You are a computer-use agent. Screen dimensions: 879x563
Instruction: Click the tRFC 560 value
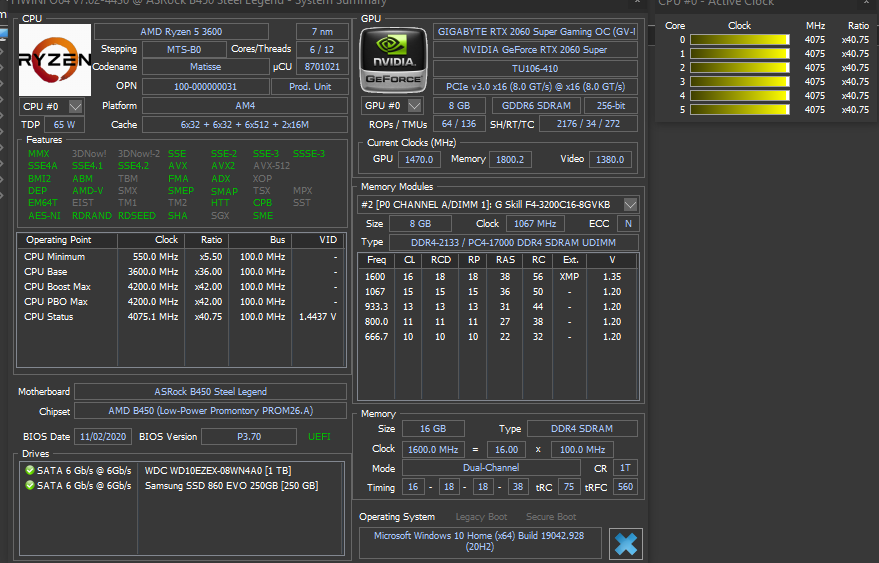[x=625, y=487]
